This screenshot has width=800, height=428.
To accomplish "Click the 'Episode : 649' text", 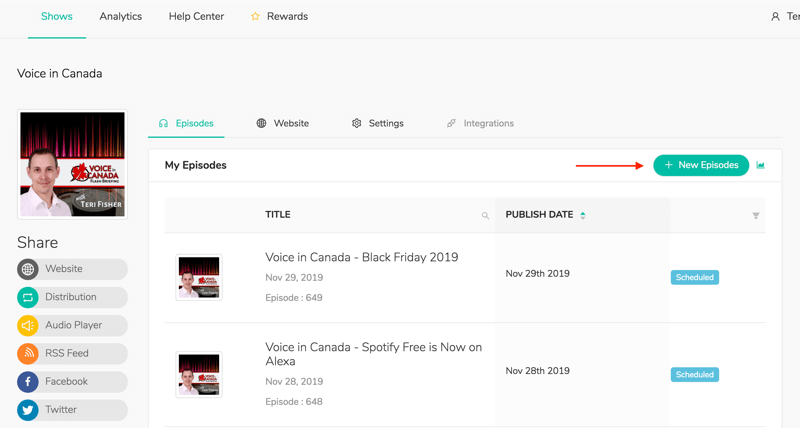I will 294,297.
